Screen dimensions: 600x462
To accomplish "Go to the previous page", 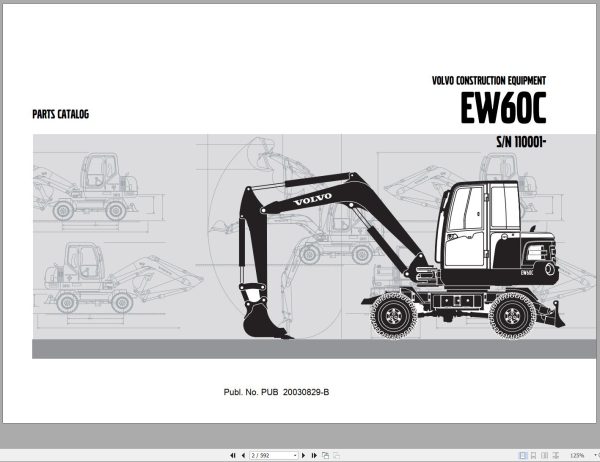I will [x=243, y=455].
